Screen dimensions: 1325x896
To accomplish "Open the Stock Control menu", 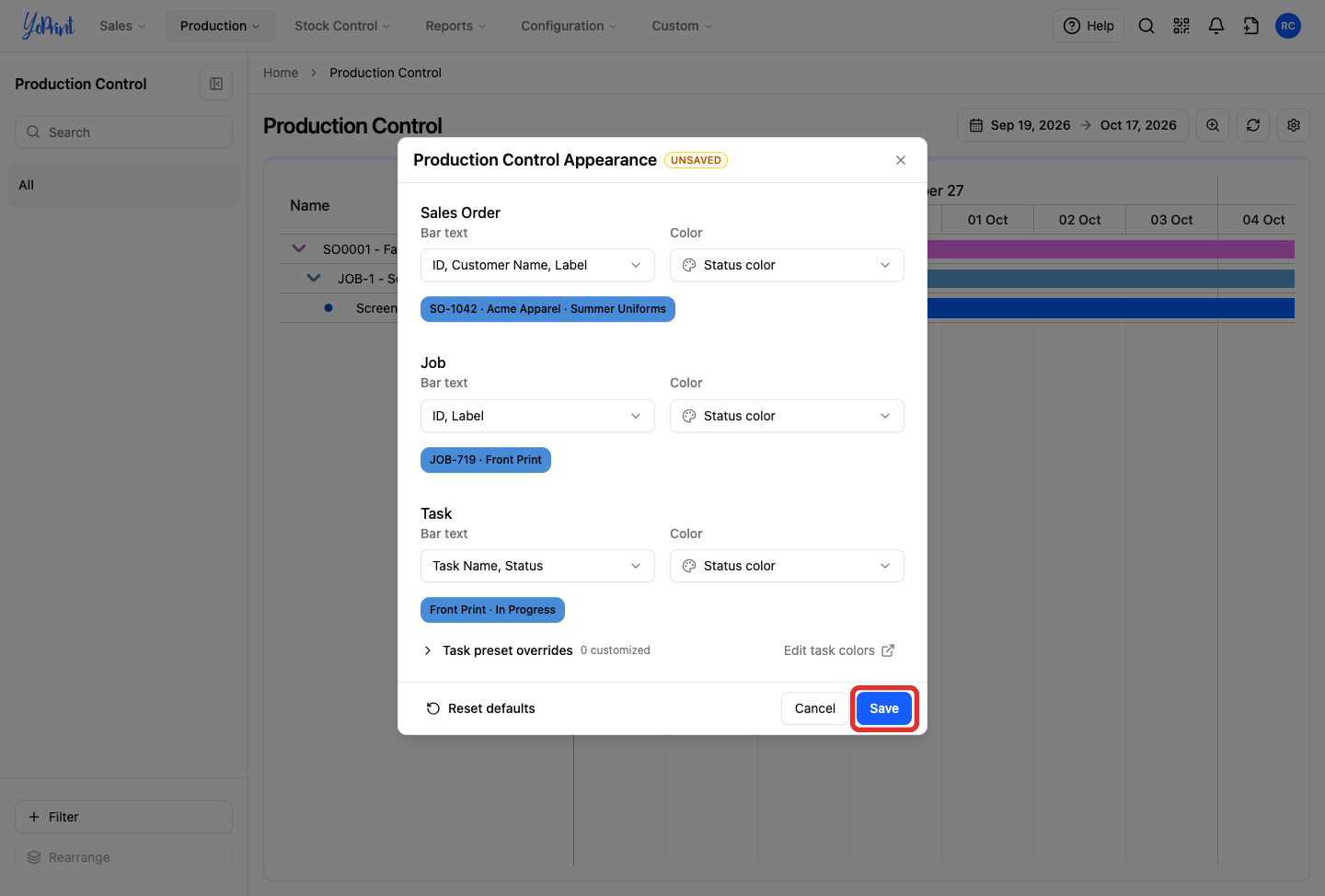I will pos(342,26).
